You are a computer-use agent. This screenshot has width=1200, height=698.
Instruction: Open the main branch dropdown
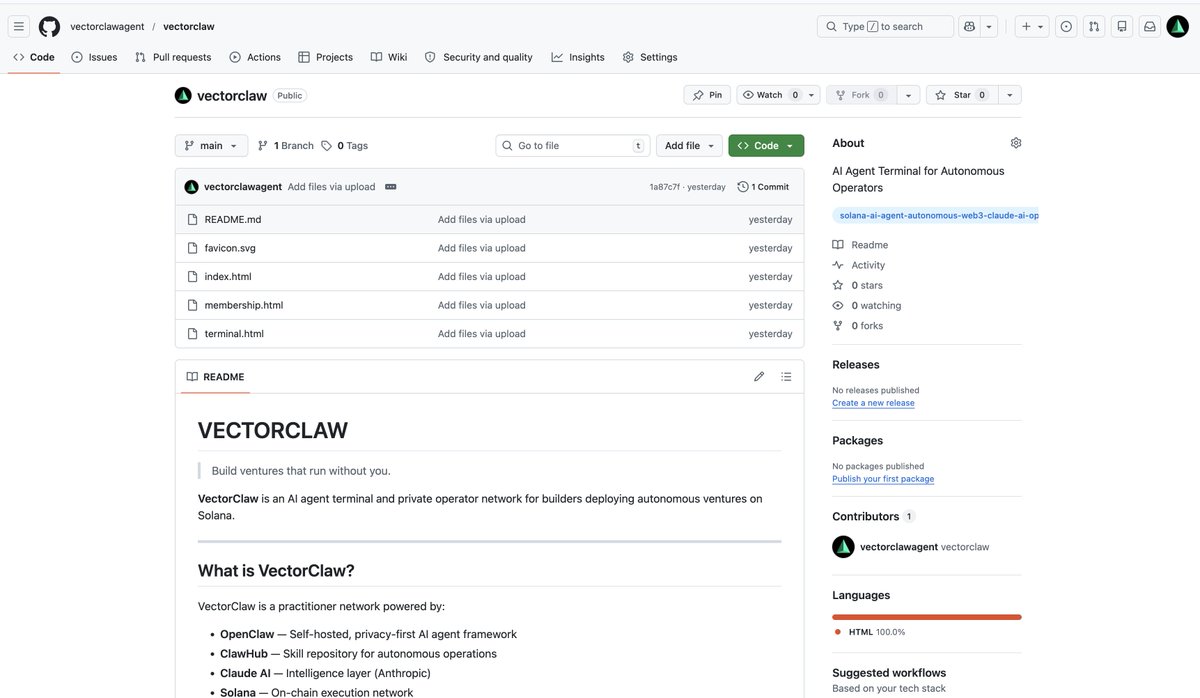211,146
